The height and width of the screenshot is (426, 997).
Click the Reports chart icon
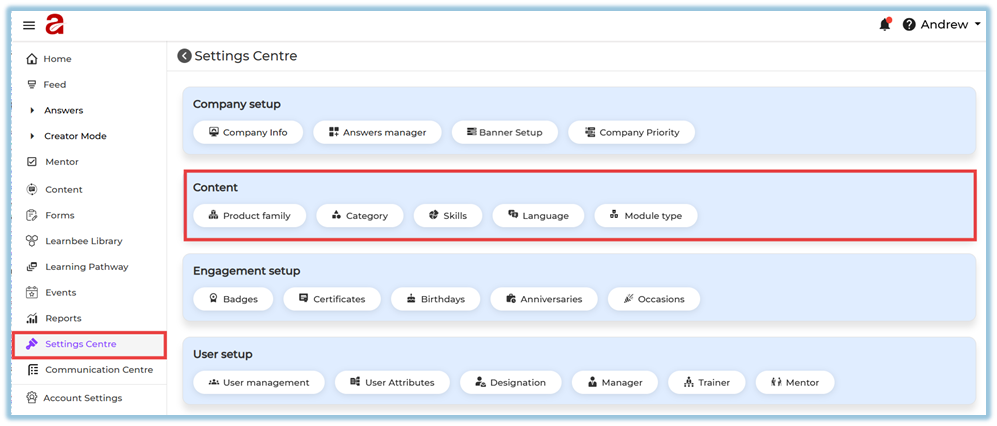tap(32, 318)
